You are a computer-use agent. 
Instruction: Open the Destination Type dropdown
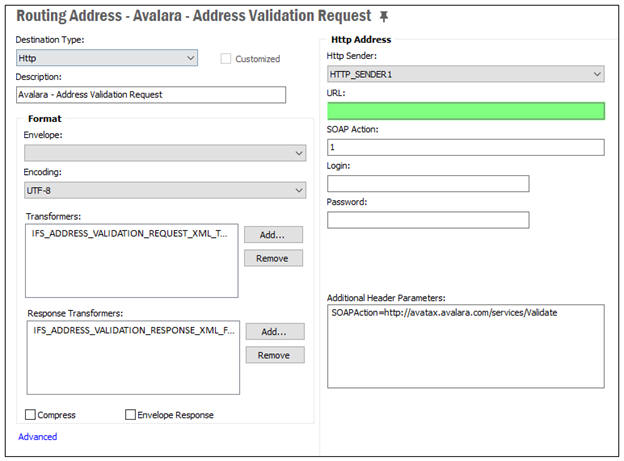(x=107, y=58)
